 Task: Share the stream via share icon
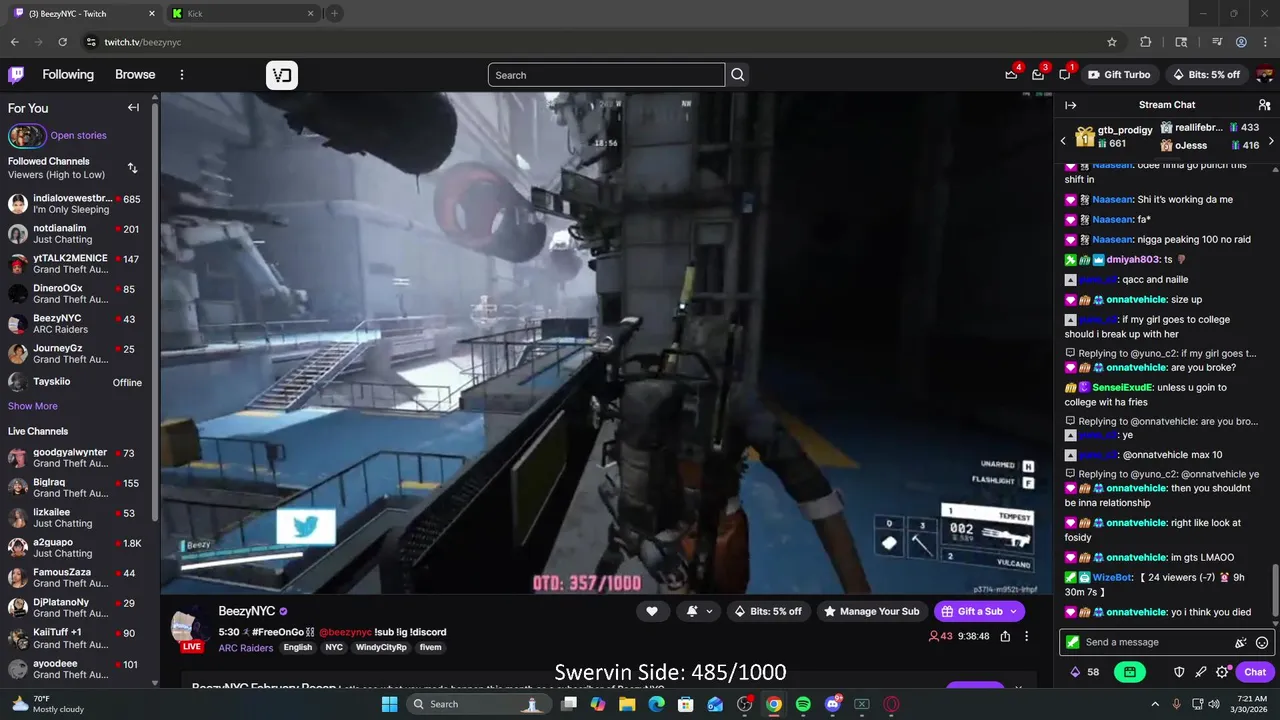click(1005, 636)
